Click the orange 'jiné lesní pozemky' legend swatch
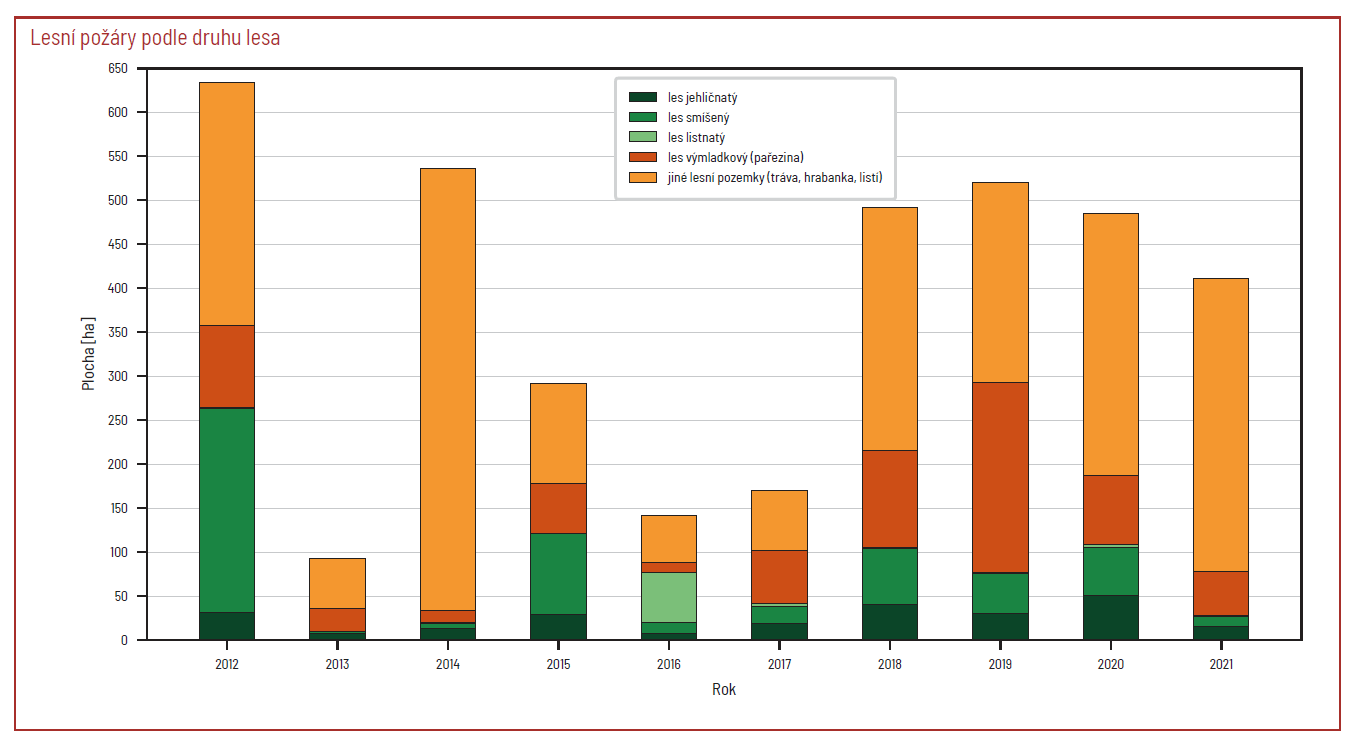The height and width of the screenshot is (741, 1351). (642, 178)
